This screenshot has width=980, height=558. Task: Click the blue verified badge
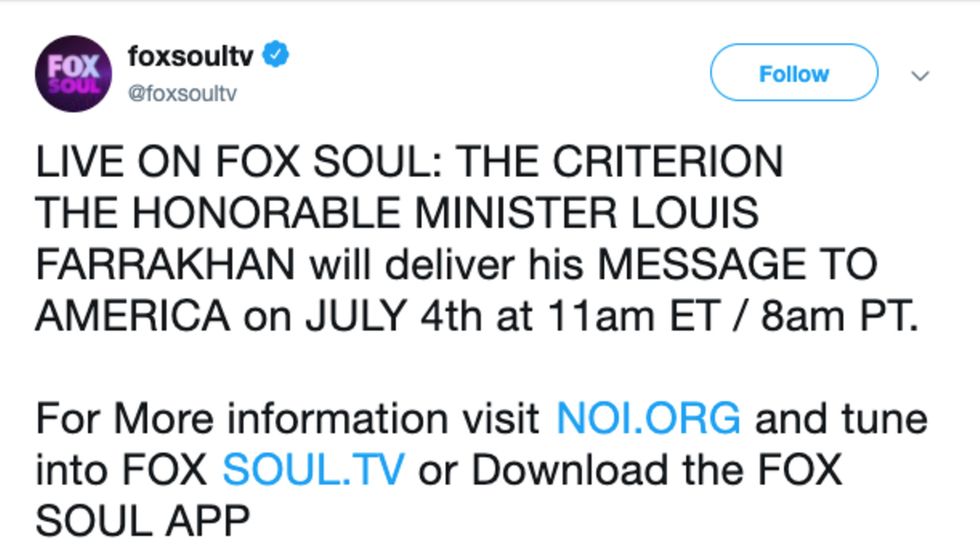(x=276, y=56)
